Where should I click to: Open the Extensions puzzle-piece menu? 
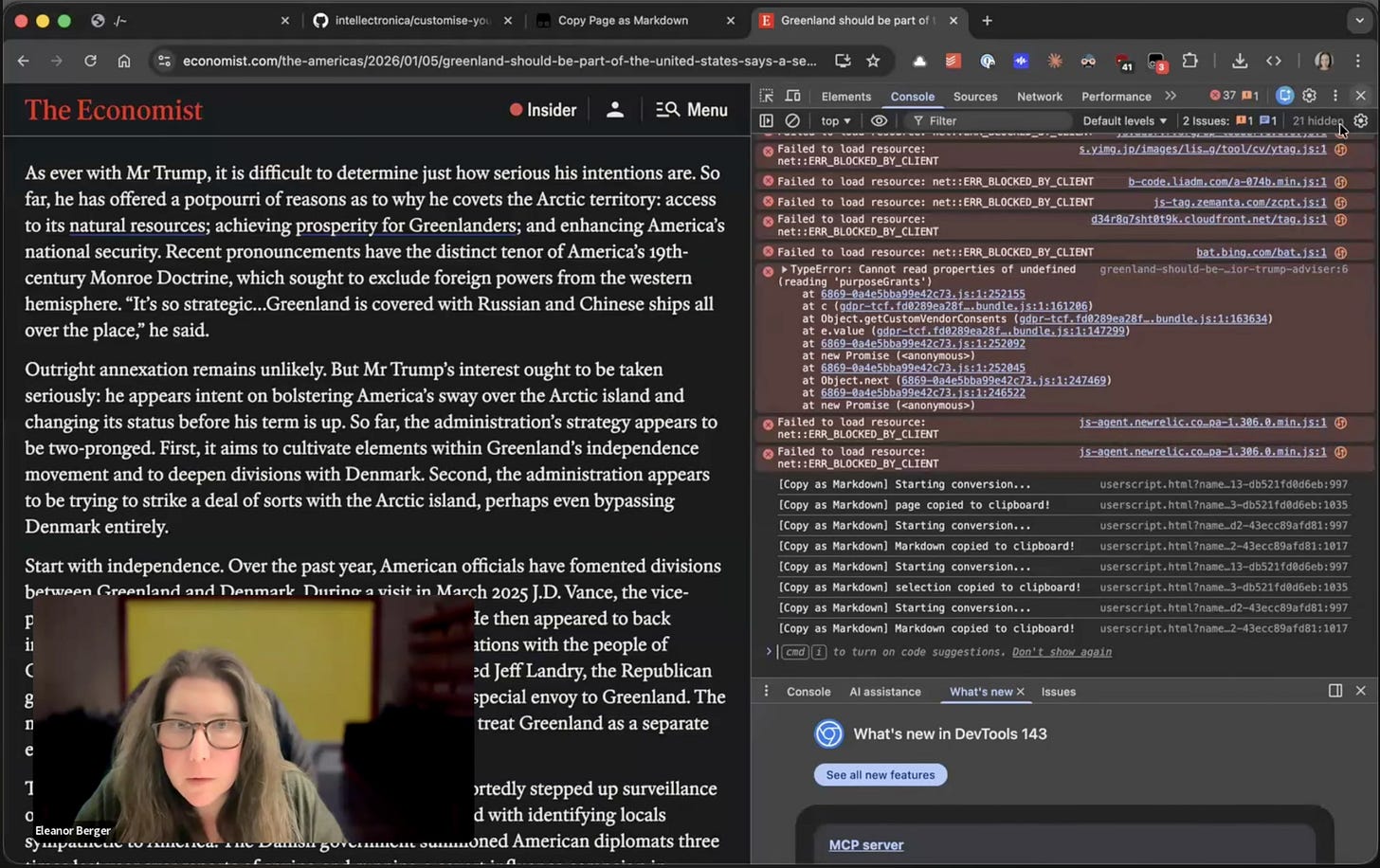pyautogui.click(x=1189, y=61)
